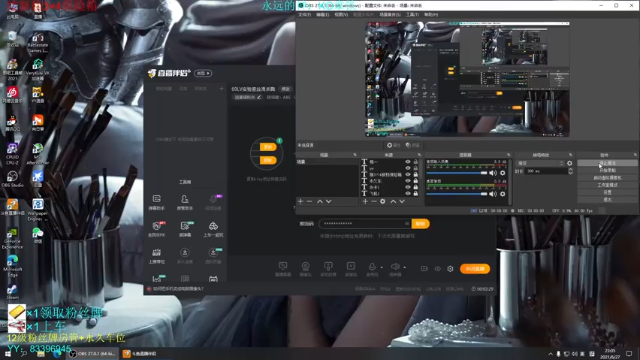
Task: Reveal stream key with eye icon in field
Action: 407,223
